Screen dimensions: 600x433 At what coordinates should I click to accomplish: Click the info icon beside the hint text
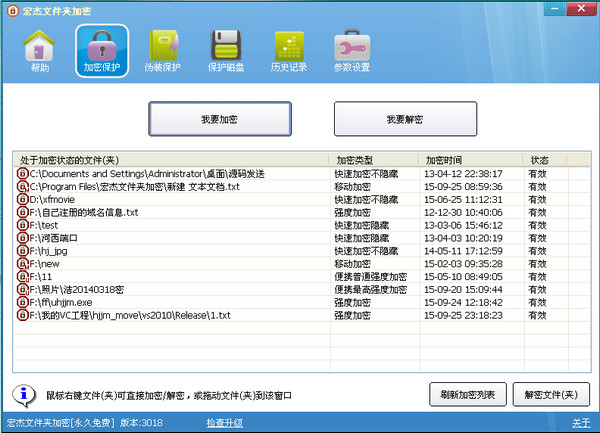(x=21, y=393)
